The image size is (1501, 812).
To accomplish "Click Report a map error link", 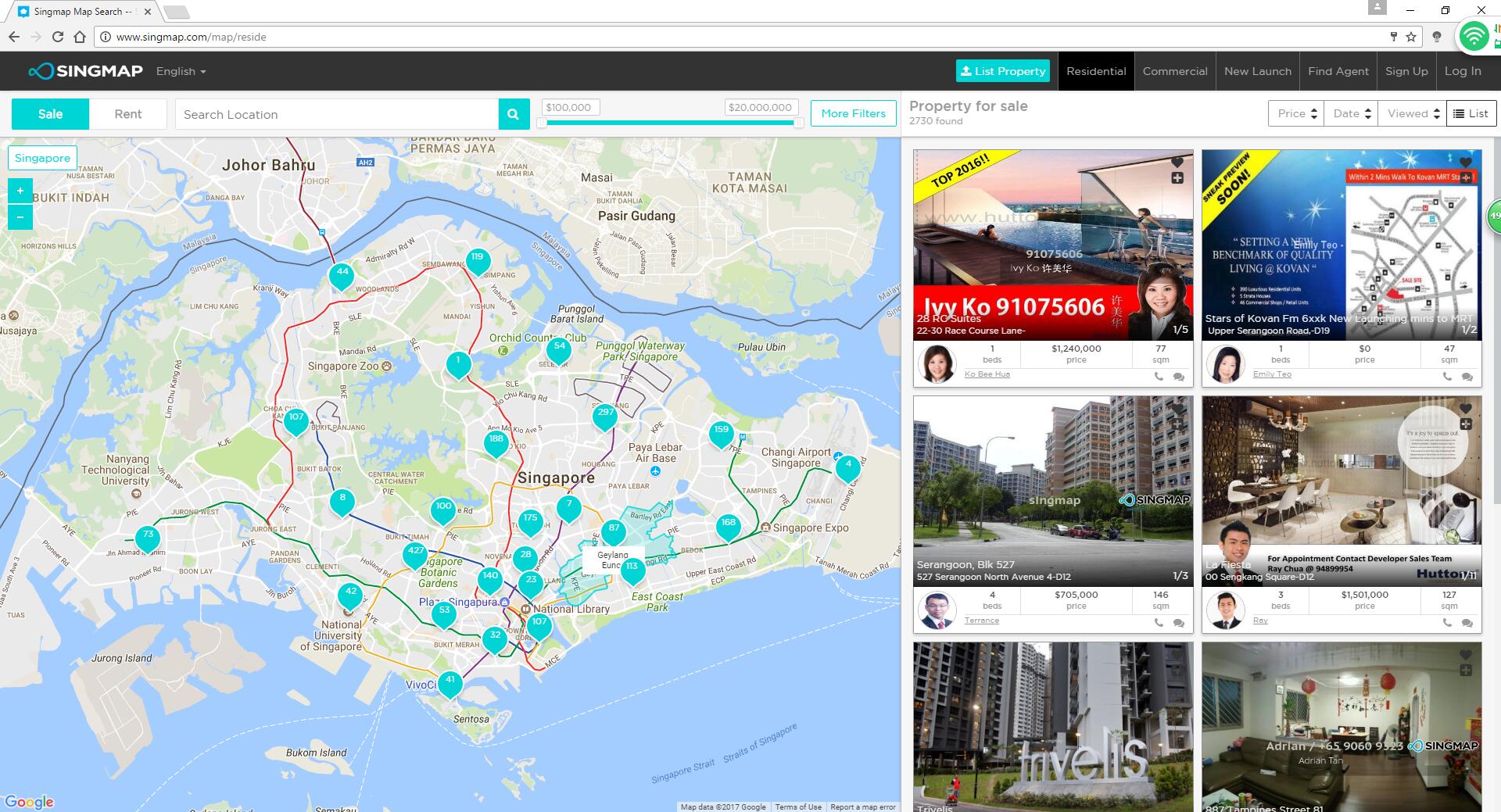I will click(862, 807).
